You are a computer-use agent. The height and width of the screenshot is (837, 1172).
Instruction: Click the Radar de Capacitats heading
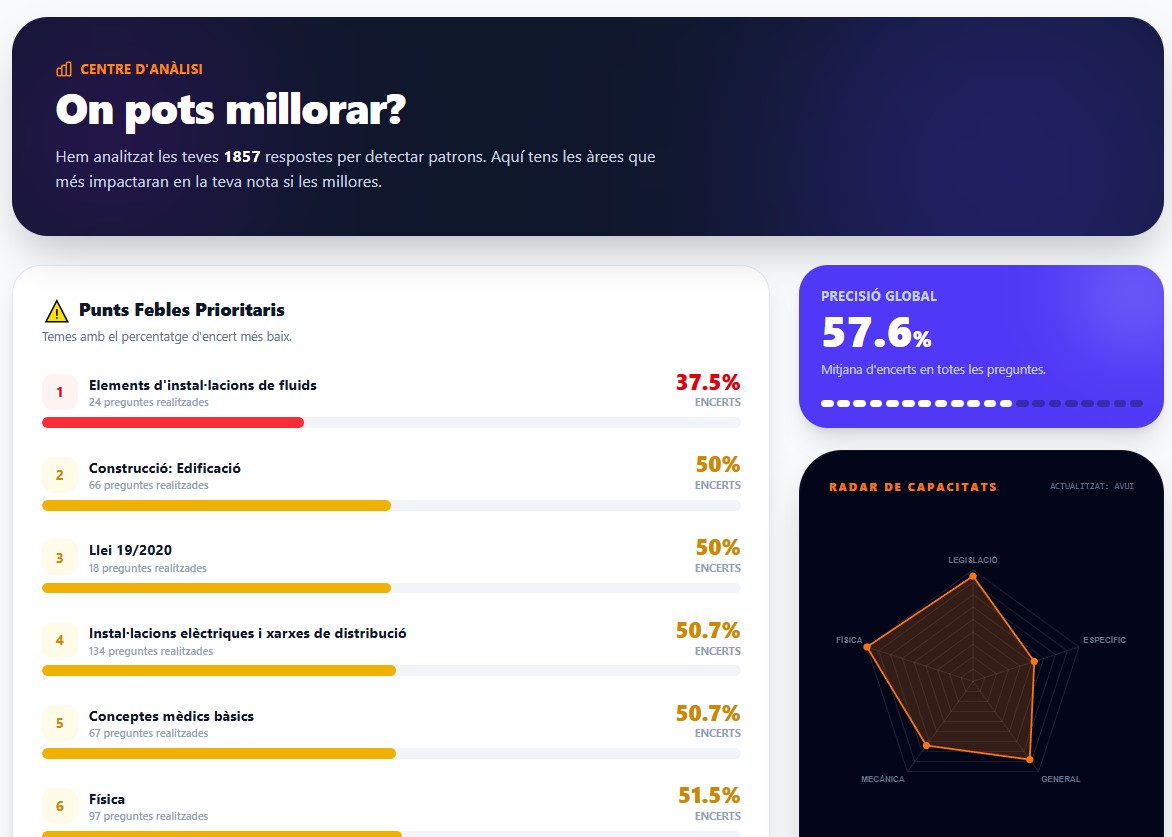pyautogui.click(x=913, y=487)
